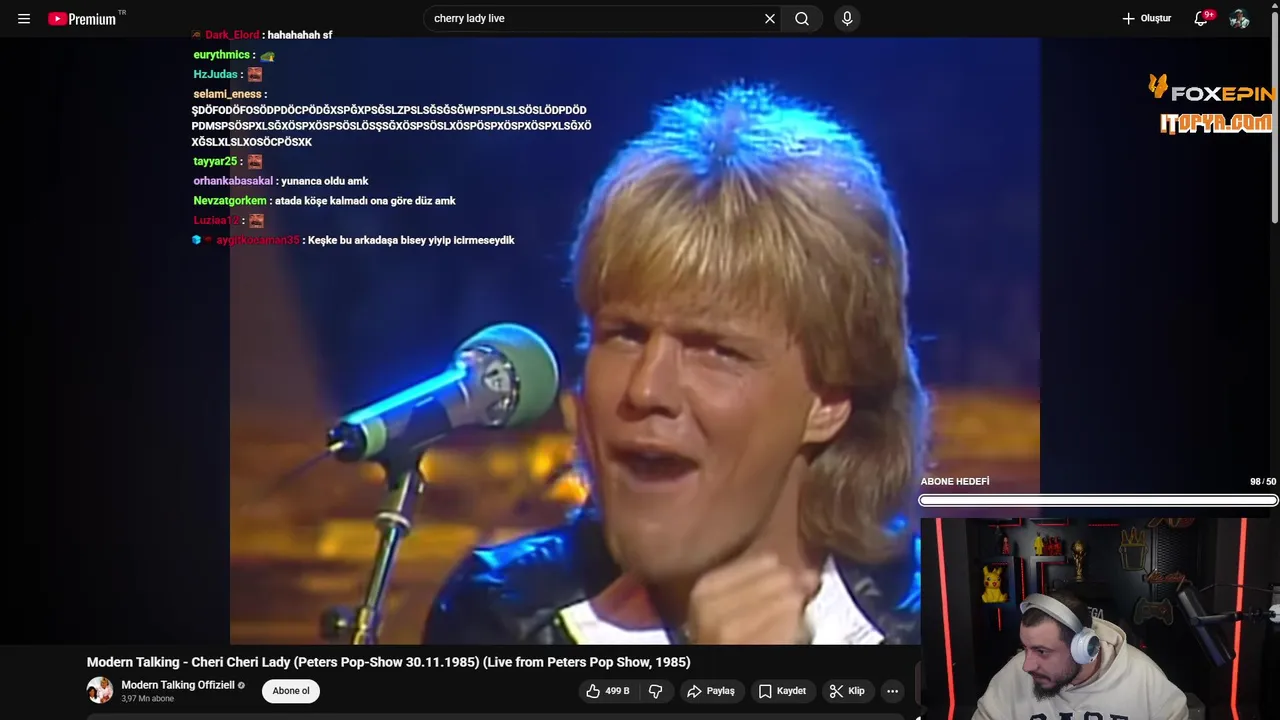The image size is (1280, 720).
Task: Open the three-dot more actions menu
Action: (892, 691)
